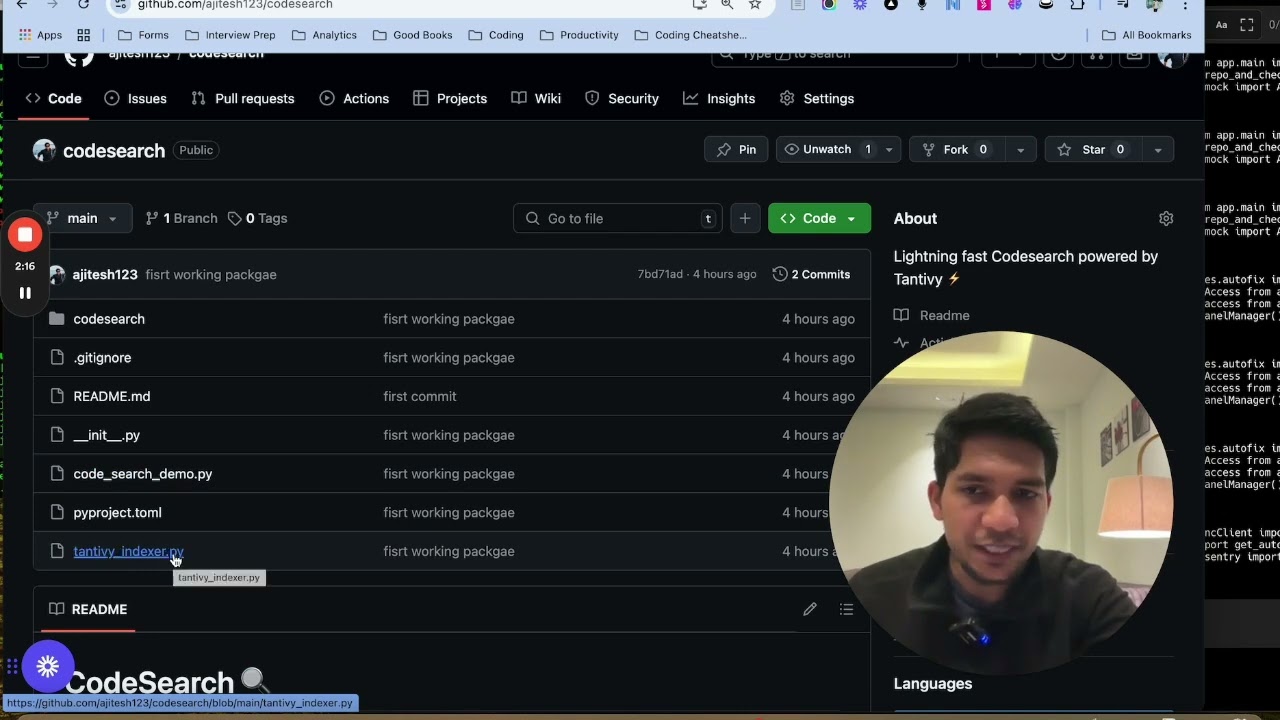The height and width of the screenshot is (720, 1280).
Task: Click the purple recorder icon at bottom-left
Action: tap(47, 667)
